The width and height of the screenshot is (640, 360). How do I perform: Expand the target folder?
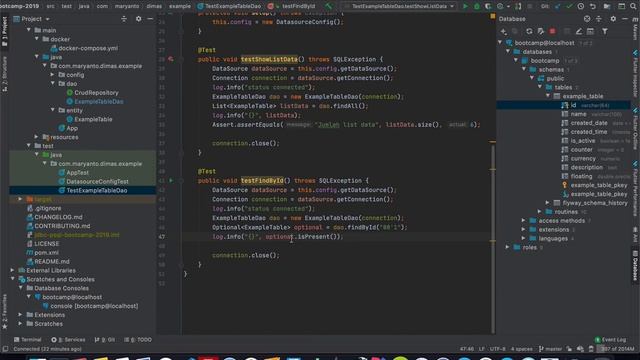(20, 199)
